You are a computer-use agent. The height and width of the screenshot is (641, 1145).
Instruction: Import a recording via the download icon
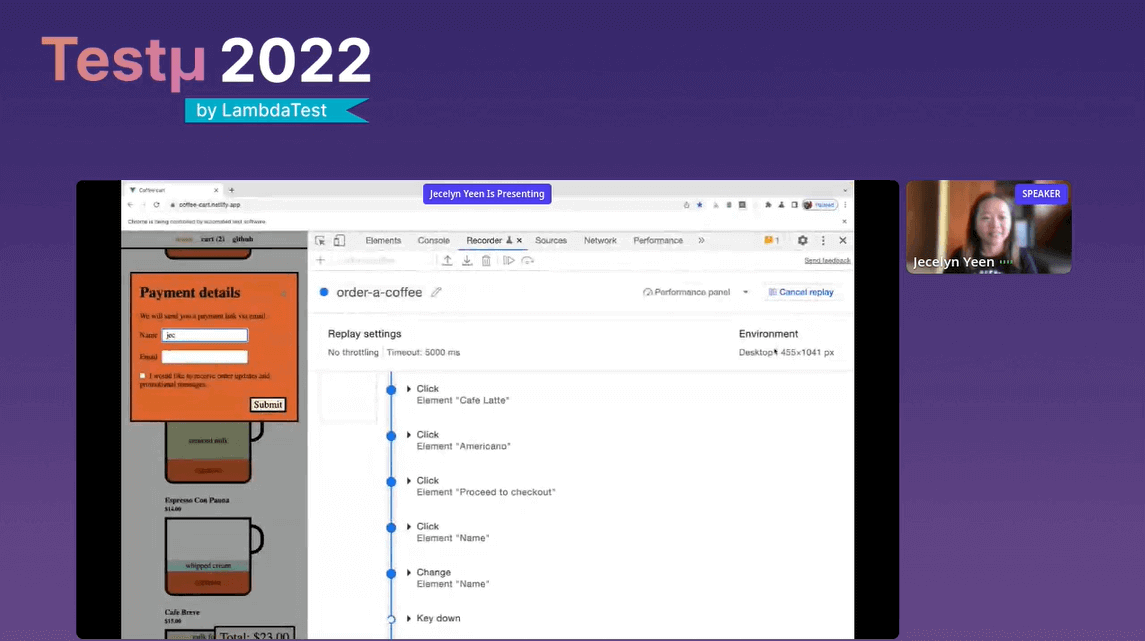[467, 260]
